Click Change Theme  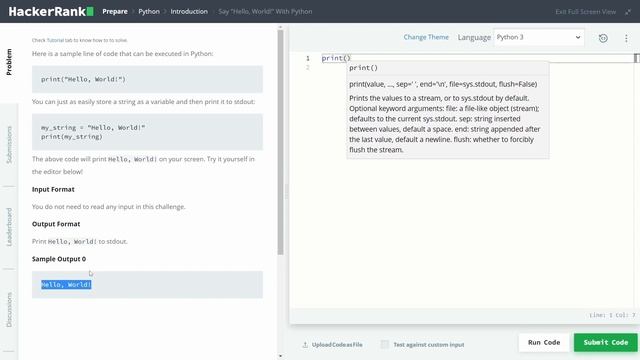pyautogui.click(x=426, y=37)
